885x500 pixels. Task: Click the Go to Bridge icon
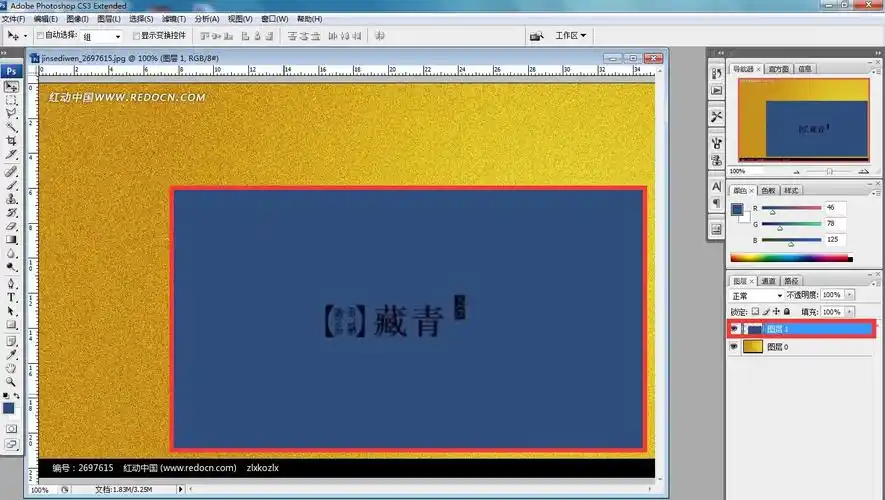point(536,36)
